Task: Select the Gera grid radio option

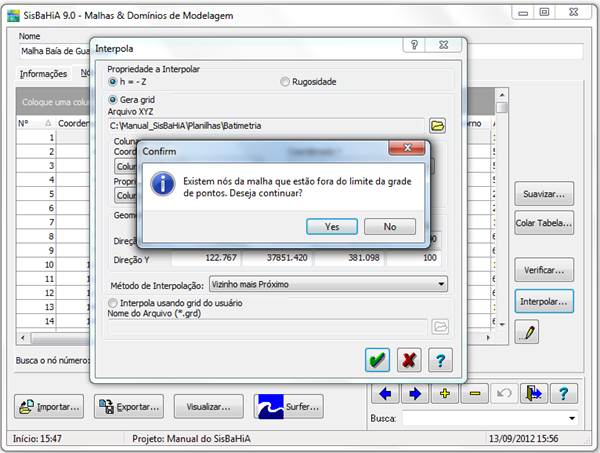Action: [x=112, y=100]
